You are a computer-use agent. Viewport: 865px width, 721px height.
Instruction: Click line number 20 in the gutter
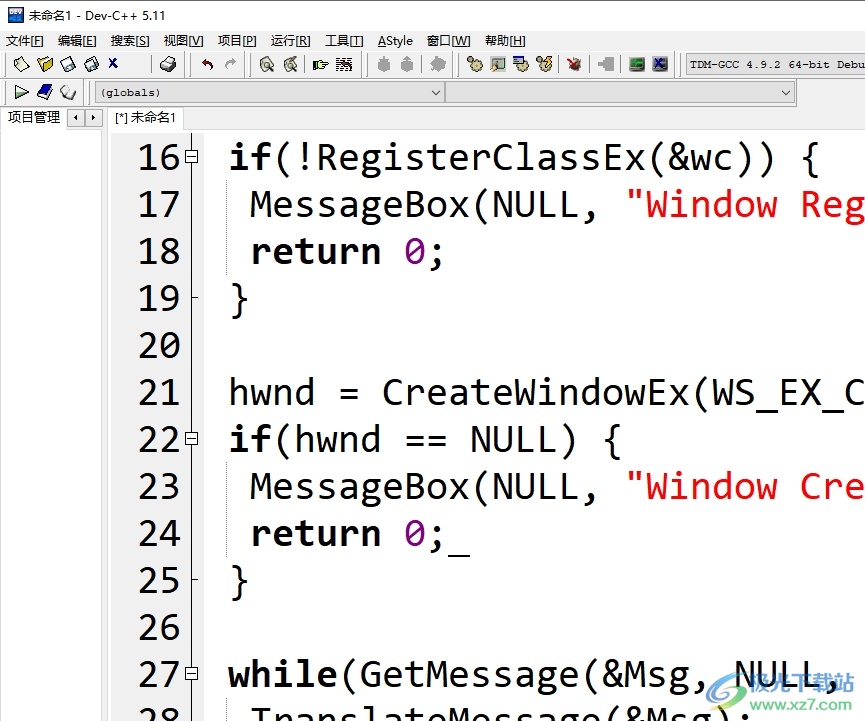pyautogui.click(x=159, y=345)
